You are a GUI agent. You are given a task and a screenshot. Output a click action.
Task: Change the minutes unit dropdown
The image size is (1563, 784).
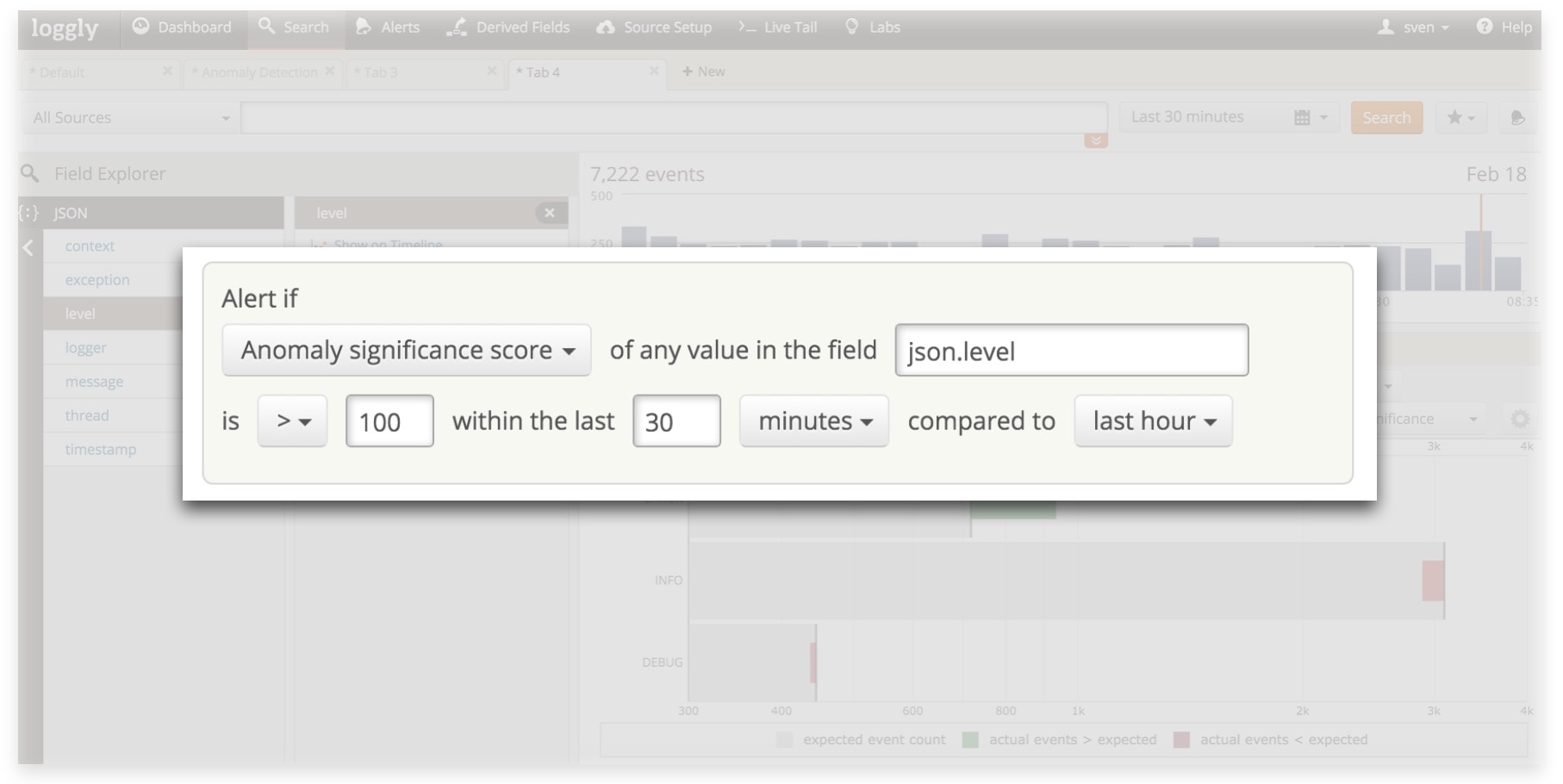[x=813, y=421]
